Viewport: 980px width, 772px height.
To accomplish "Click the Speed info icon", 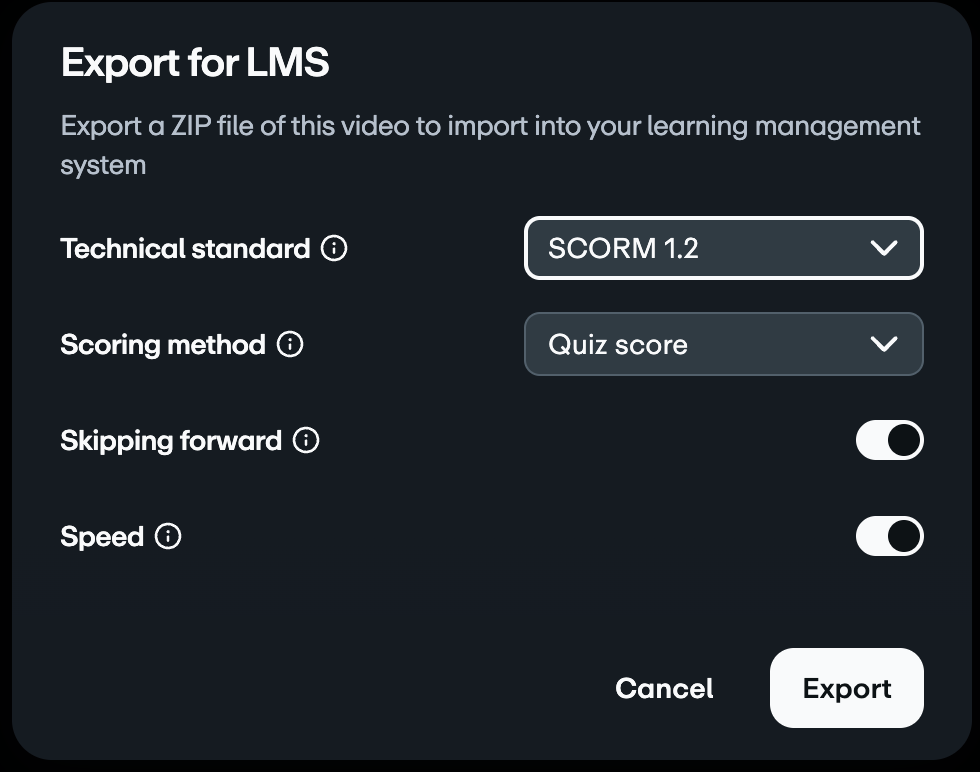I will [x=170, y=536].
